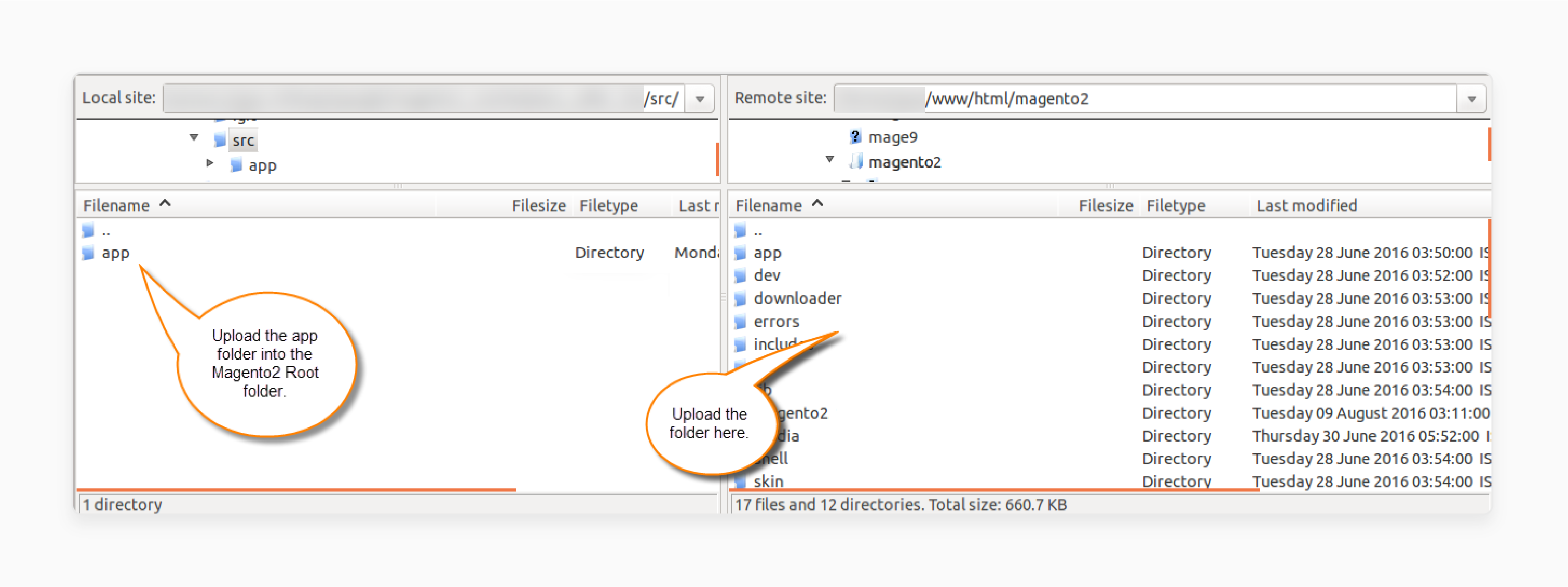Image resolution: width=1568 pixels, height=587 pixels.
Task: Collapse the magento2 folder in remote tree
Action: [830, 159]
